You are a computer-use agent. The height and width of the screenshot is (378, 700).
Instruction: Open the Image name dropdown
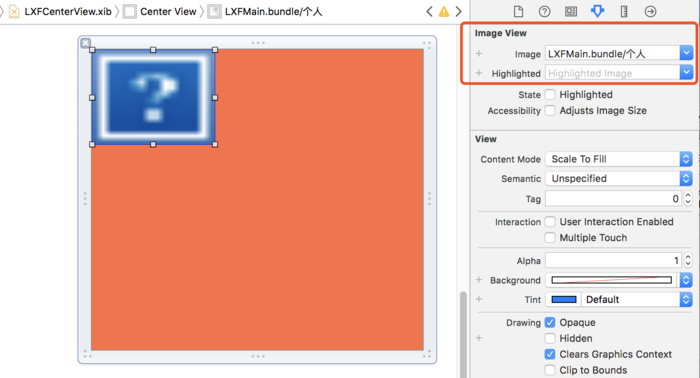coord(686,53)
